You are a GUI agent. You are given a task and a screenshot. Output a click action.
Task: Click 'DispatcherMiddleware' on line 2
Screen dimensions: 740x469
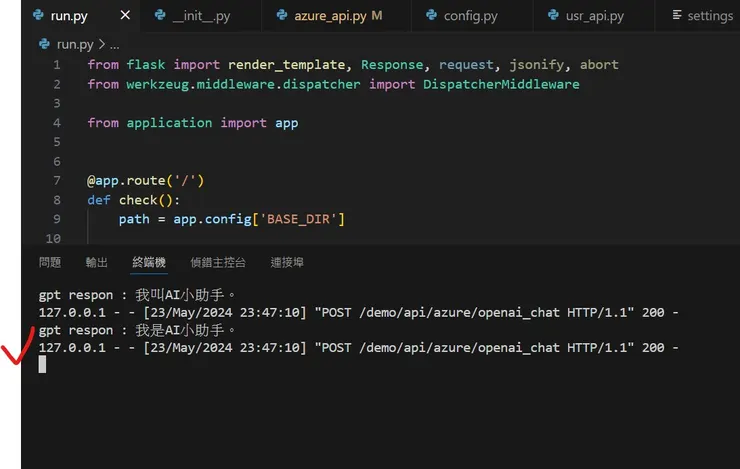pos(501,84)
